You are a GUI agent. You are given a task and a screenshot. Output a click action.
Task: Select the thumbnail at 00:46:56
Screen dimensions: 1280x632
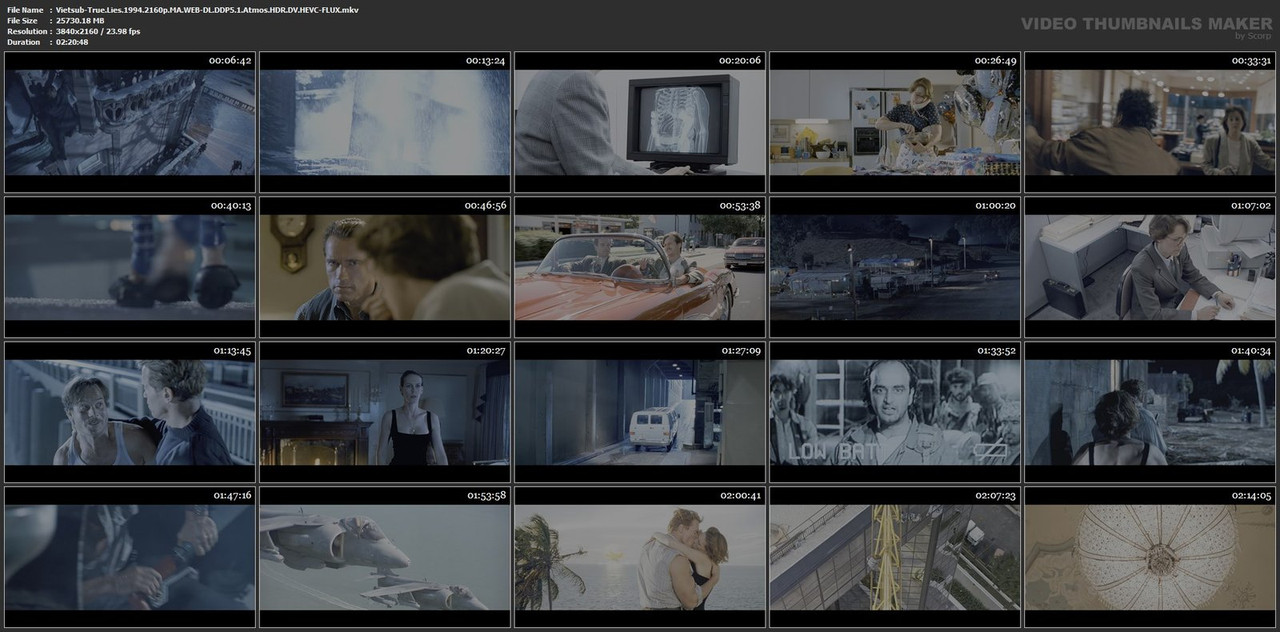(x=385, y=267)
